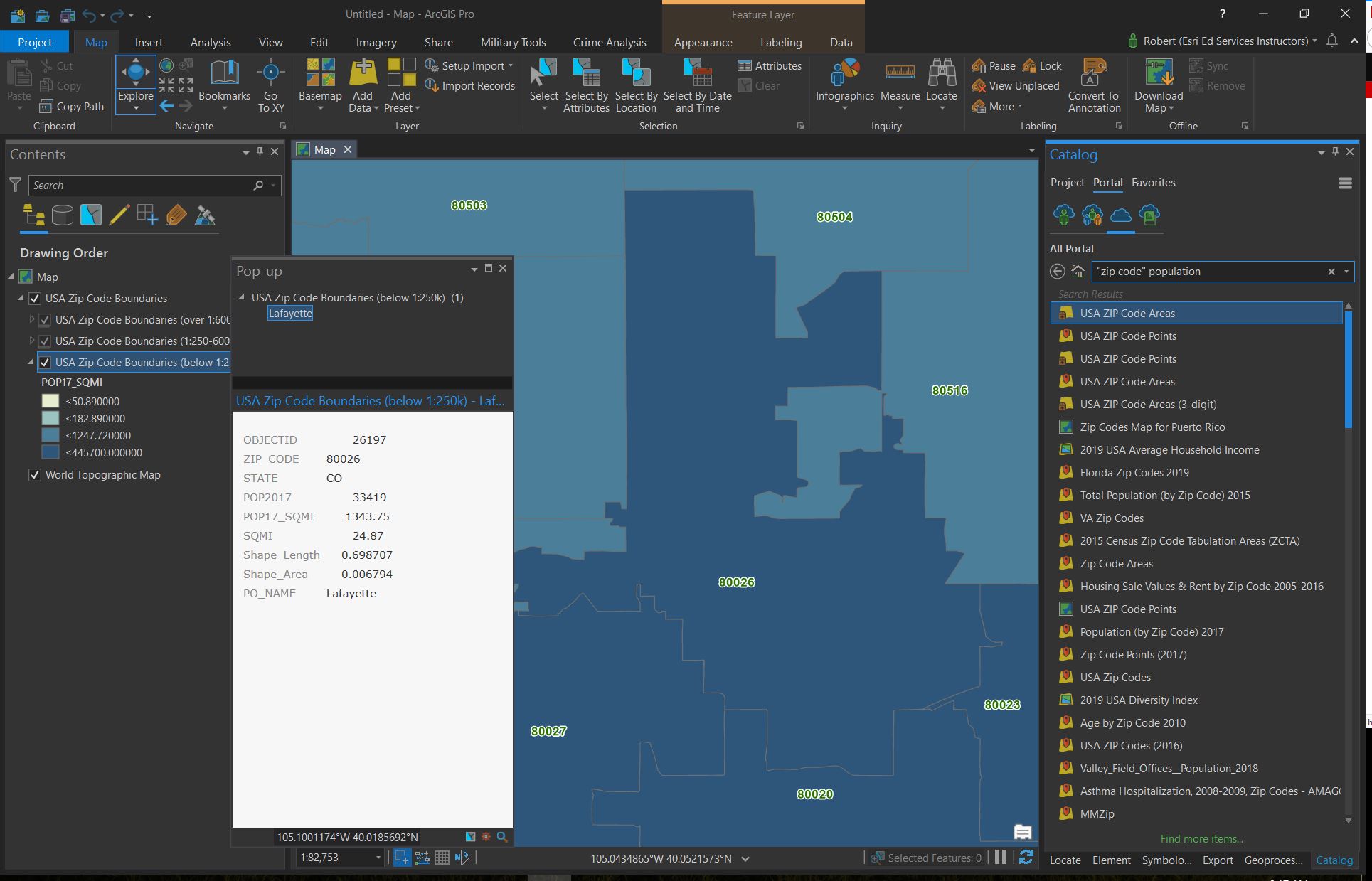The height and width of the screenshot is (881, 1372).
Task: Switch to List By Snapping view
Action: 147,215
